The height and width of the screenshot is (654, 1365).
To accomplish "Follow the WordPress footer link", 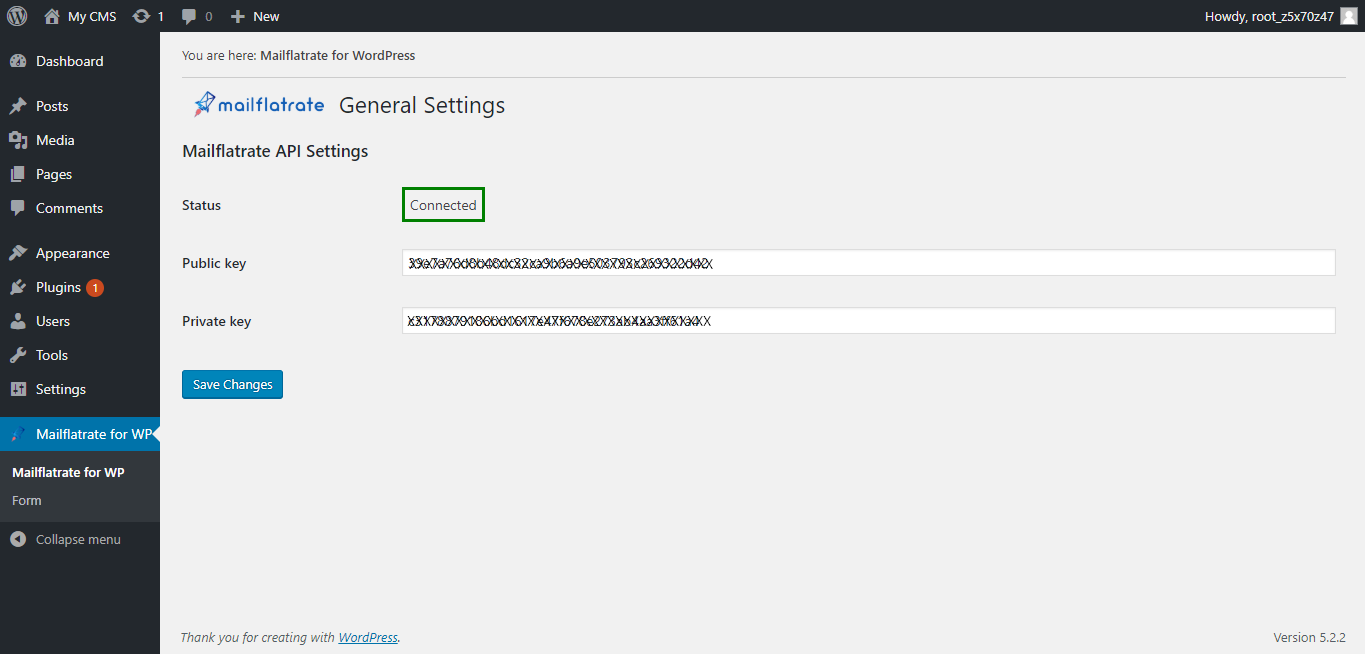I will [x=368, y=637].
